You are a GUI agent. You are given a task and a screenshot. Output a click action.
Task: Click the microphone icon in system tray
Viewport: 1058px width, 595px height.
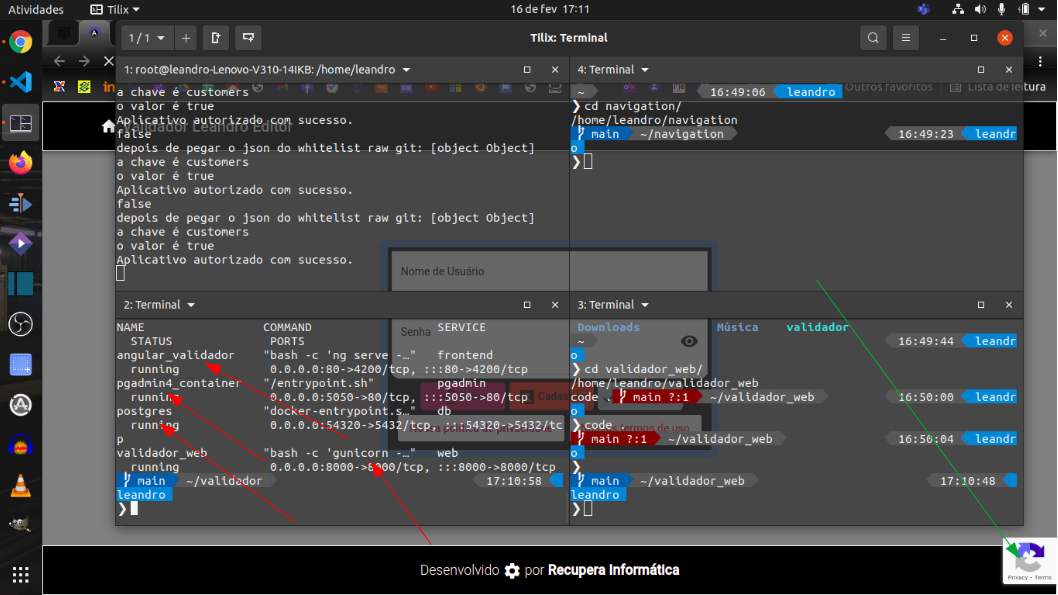1001,9
